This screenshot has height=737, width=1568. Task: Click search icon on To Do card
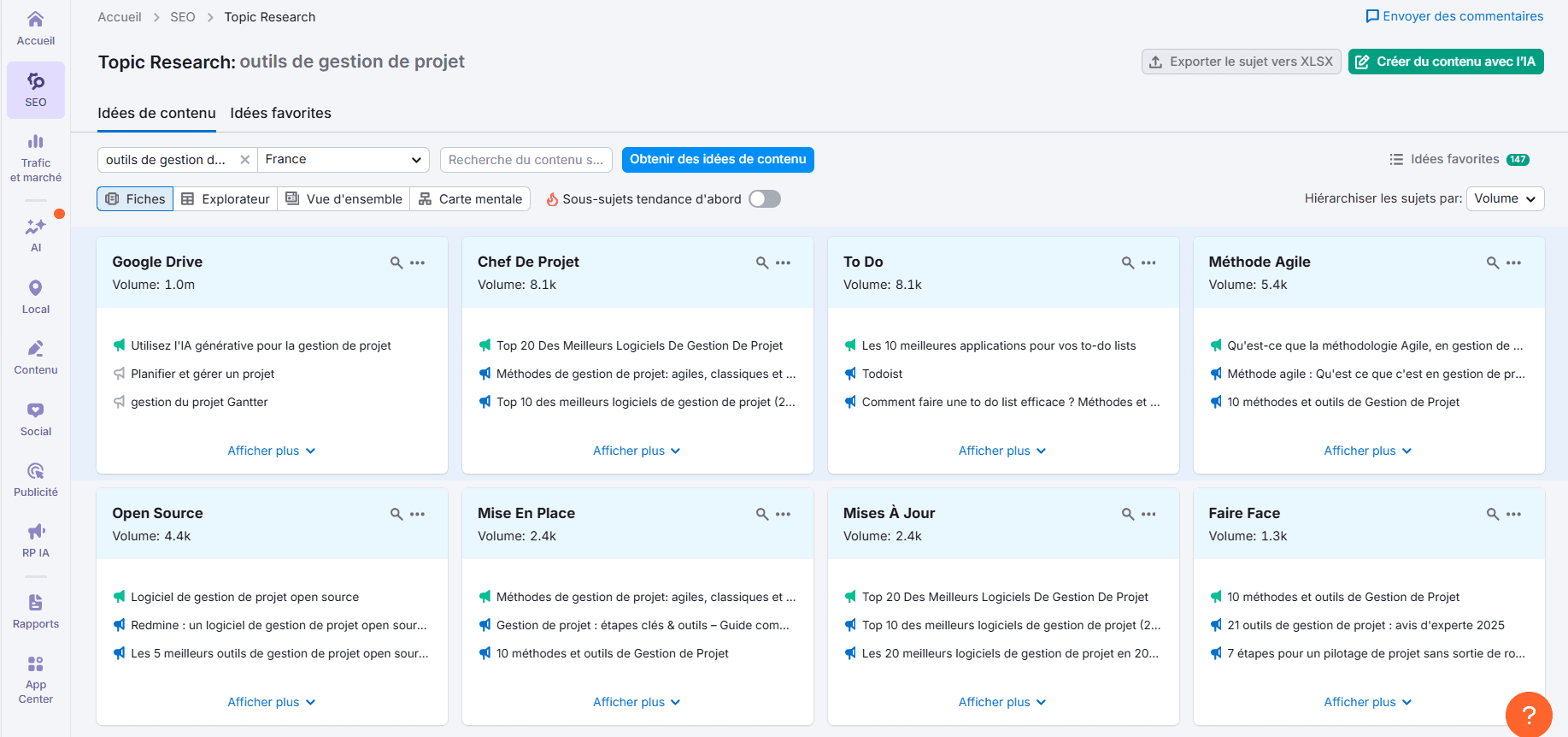point(1128,262)
